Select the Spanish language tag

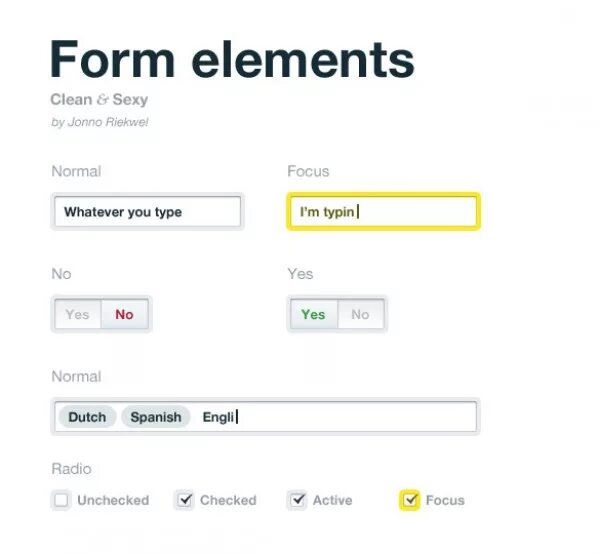[156, 417]
